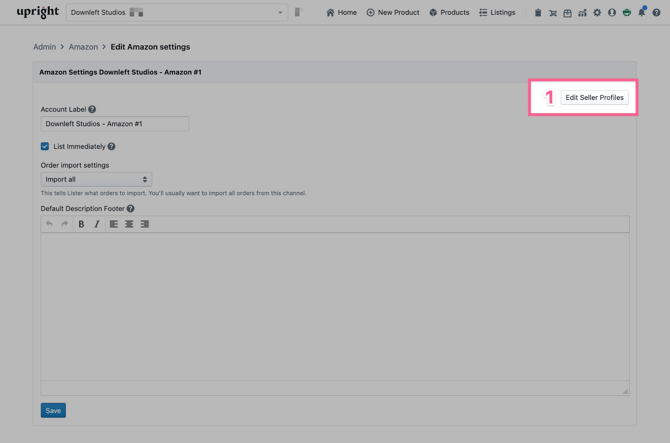Click the Amazon breadcrumb link

pyautogui.click(x=83, y=47)
